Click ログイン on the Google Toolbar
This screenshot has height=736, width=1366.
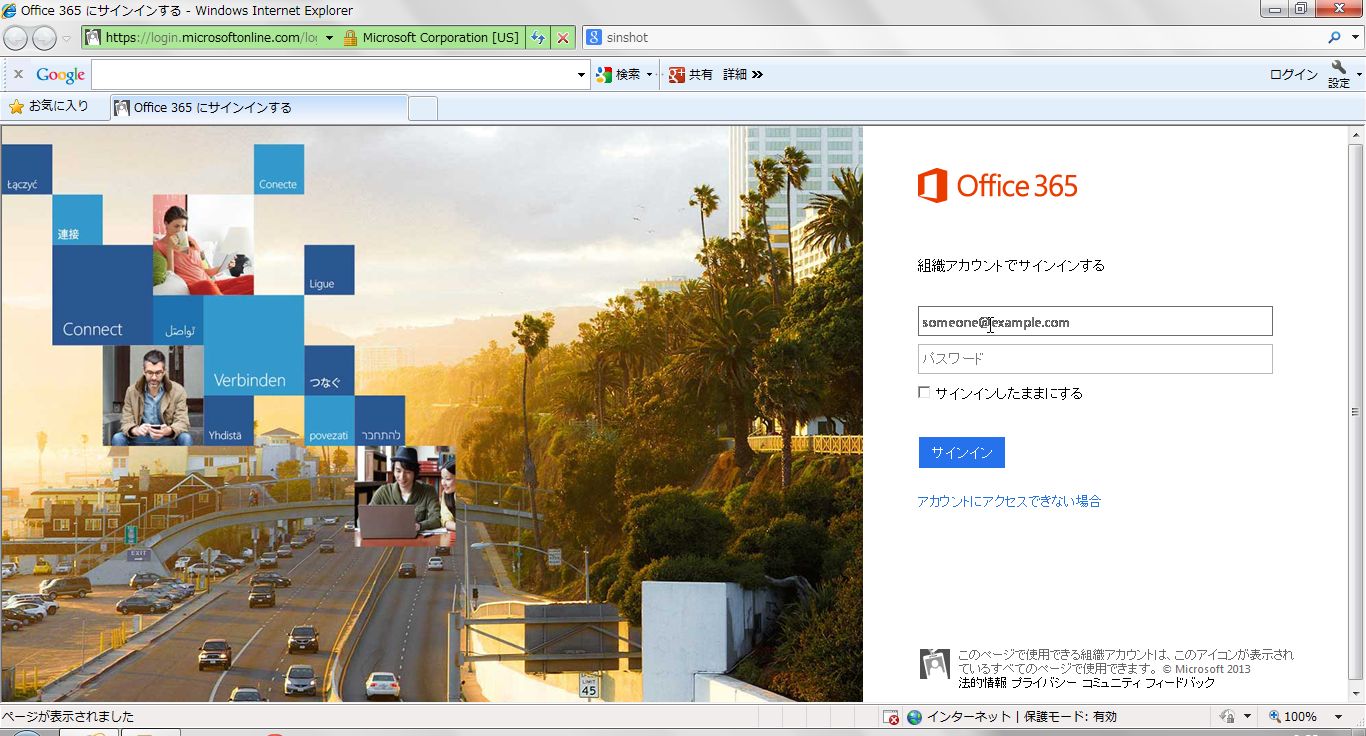coord(1293,74)
